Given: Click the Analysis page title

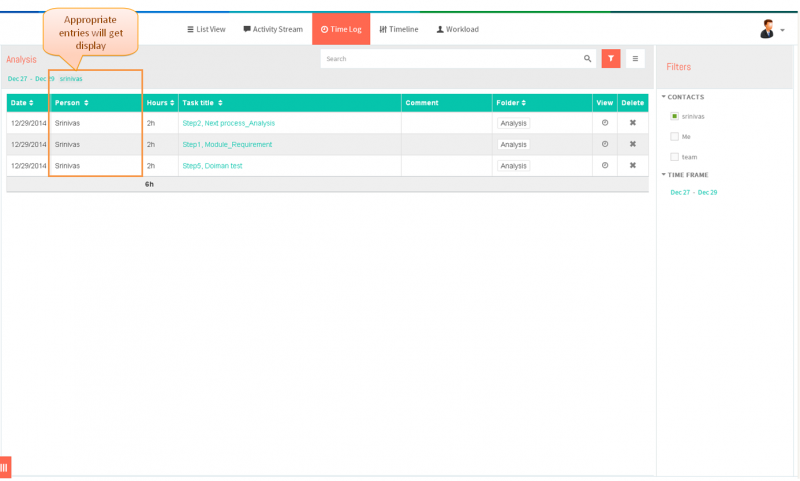Looking at the screenshot, I should 21,60.
